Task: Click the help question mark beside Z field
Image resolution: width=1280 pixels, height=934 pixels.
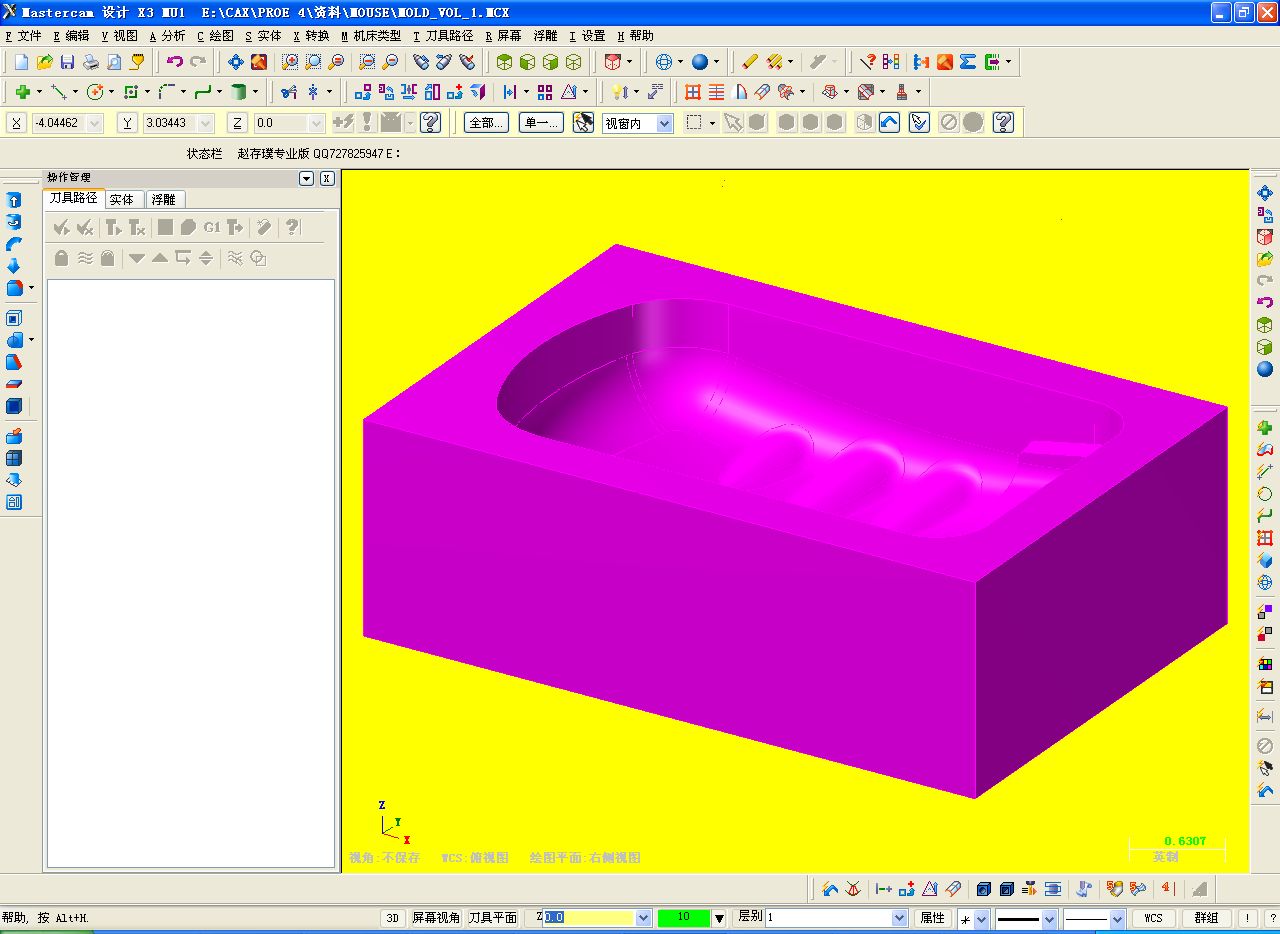Action: [x=431, y=123]
